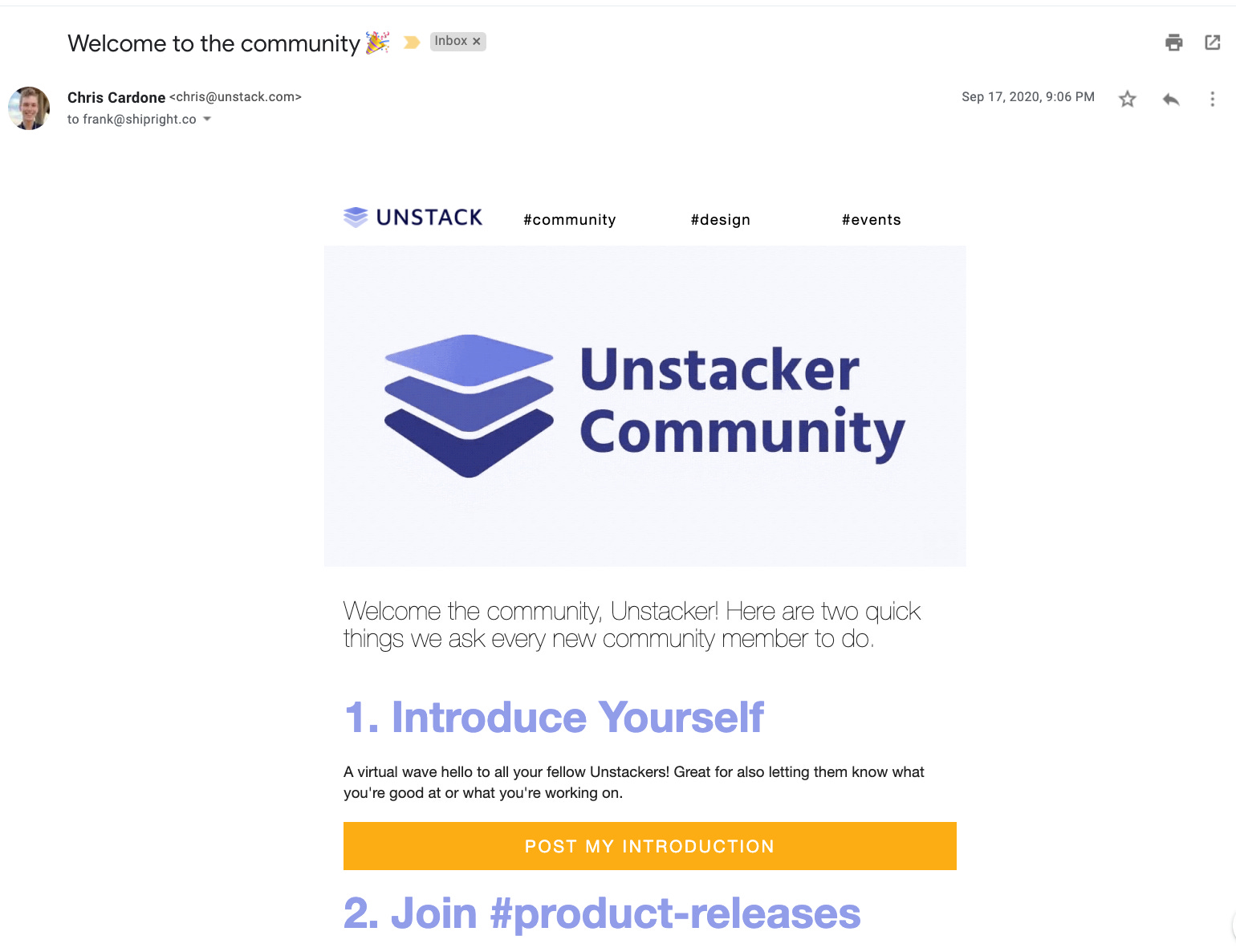1236x952 pixels.
Task: Open the #design link
Action: click(x=721, y=220)
